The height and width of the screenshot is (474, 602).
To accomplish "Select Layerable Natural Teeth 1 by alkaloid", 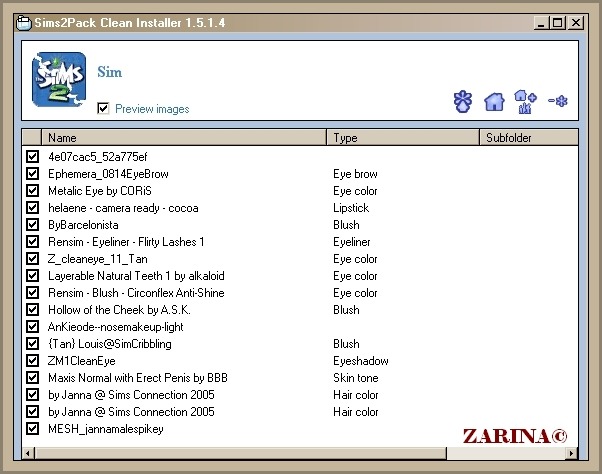I will (136, 276).
